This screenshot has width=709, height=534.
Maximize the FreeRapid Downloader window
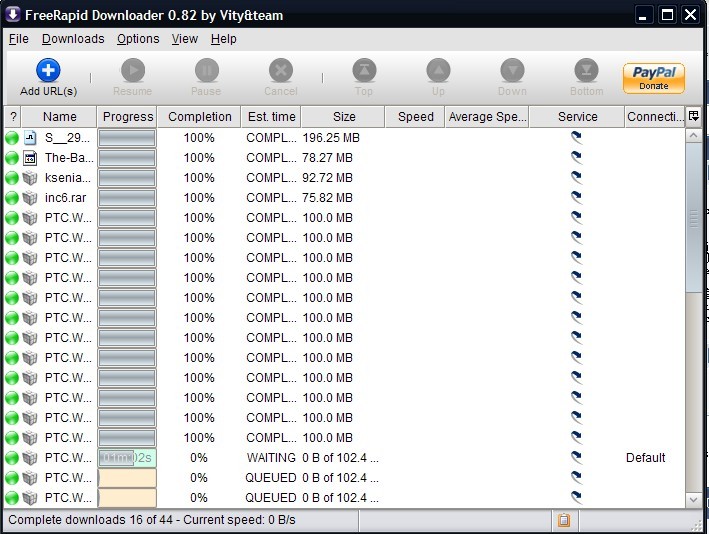(667, 15)
